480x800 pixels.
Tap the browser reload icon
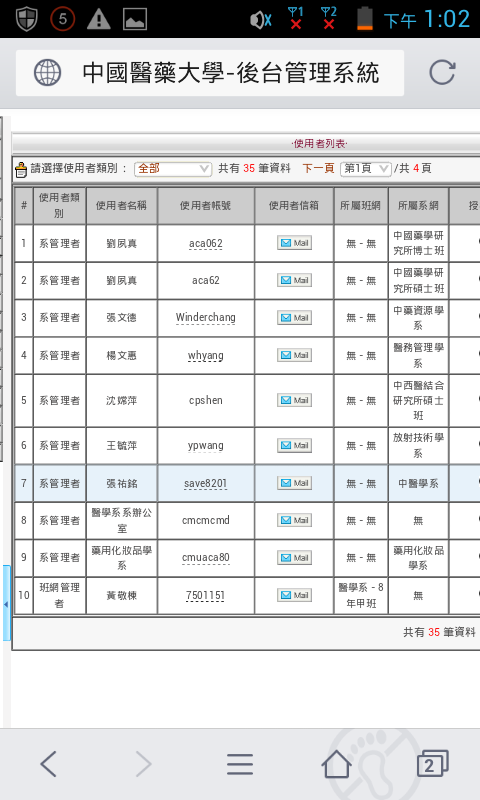click(x=442, y=72)
